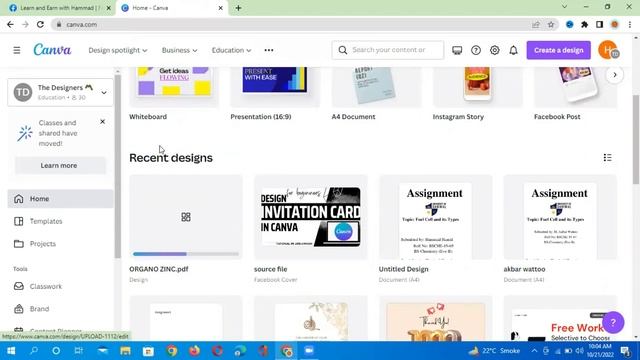
Task: Open the settings gear icon
Action: coord(494,50)
